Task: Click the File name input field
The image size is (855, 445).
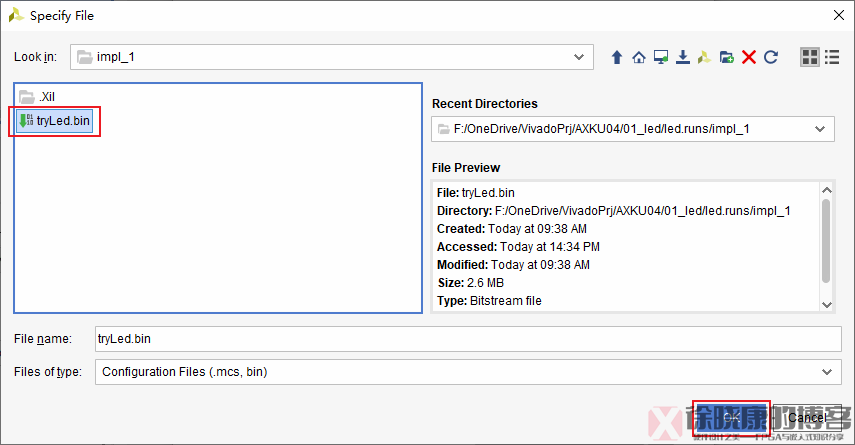Action: point(468,339)
